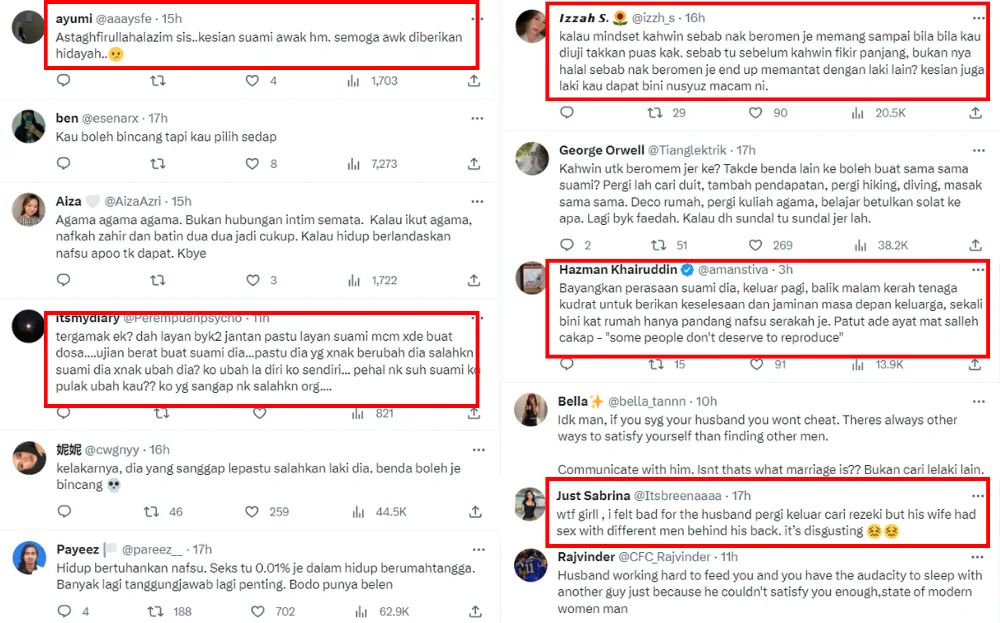1000x623 pixels.
Task: Reply to Aiza's tweet
Action: tap(65, 281)
